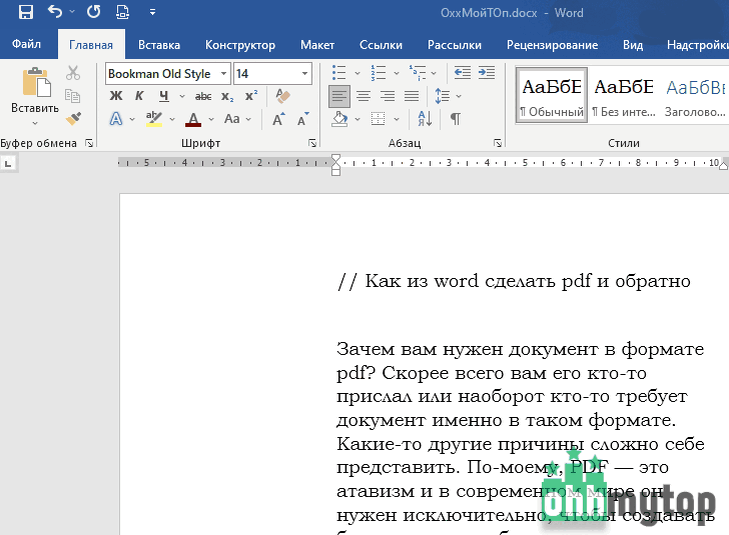Image resolution: width=729 pixels, height=535 pixels.
Task: Switch to the Вид tab
Action: (633, 45)
